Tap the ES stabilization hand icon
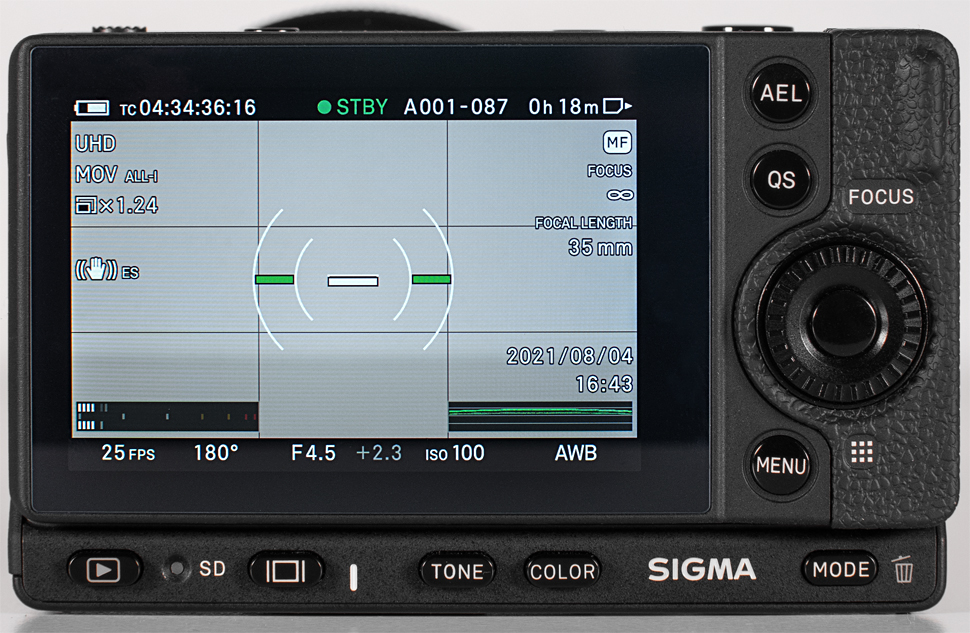The image size is (970, 633). [x=106, y=270]
